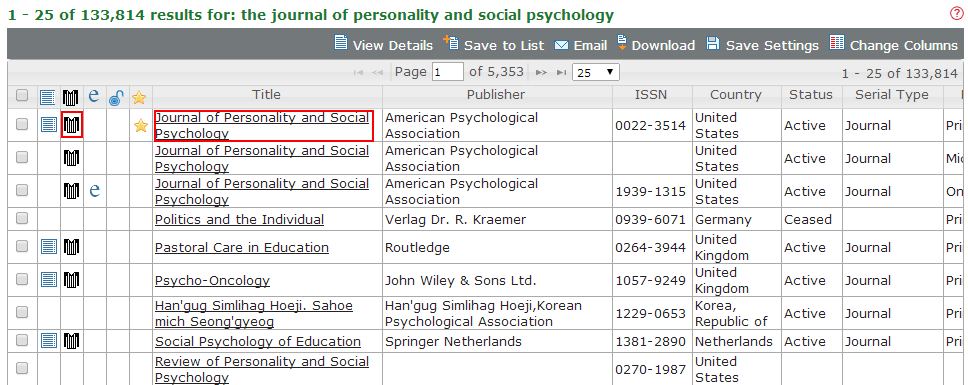Select checkbox for Psycho-Oncology row
968x385 pixels.
click(22, 279)
